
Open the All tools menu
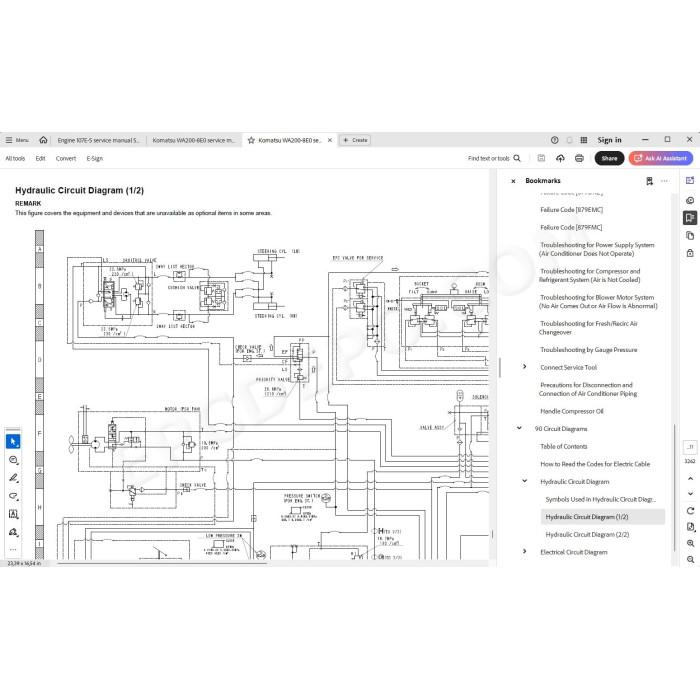pyautogui.click(x=15, y=158)
